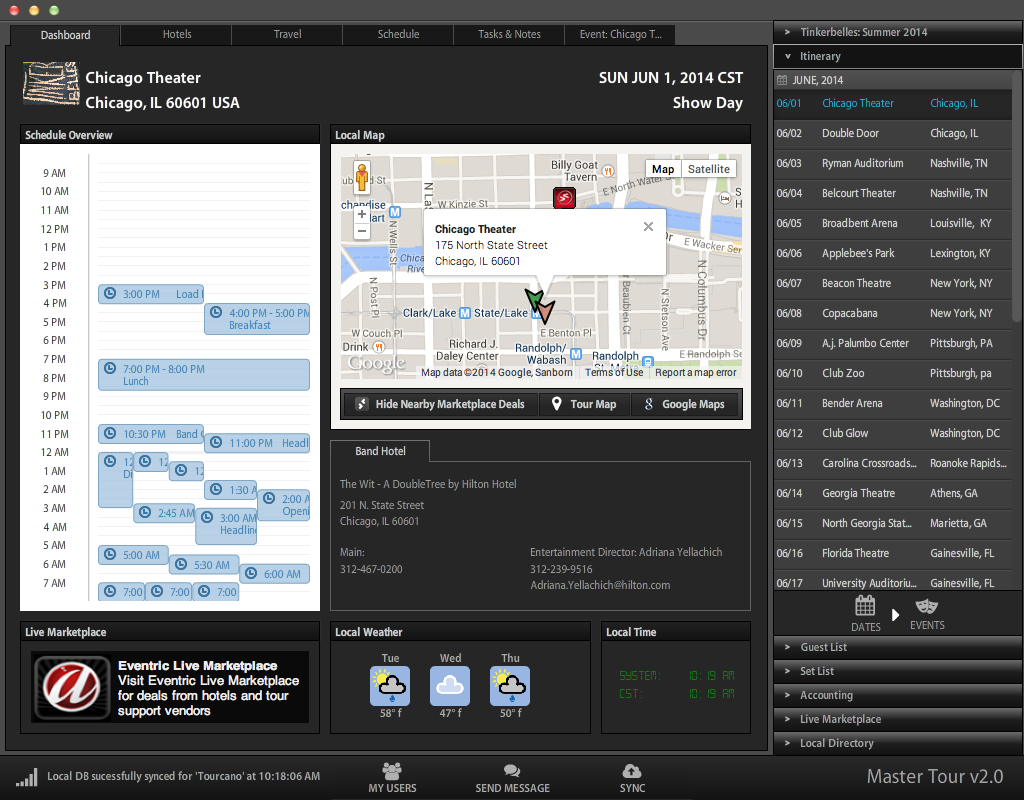Click the Tinkerbelles band logo thumbnail
1024x800 pixels.
[x=51, y=83]
